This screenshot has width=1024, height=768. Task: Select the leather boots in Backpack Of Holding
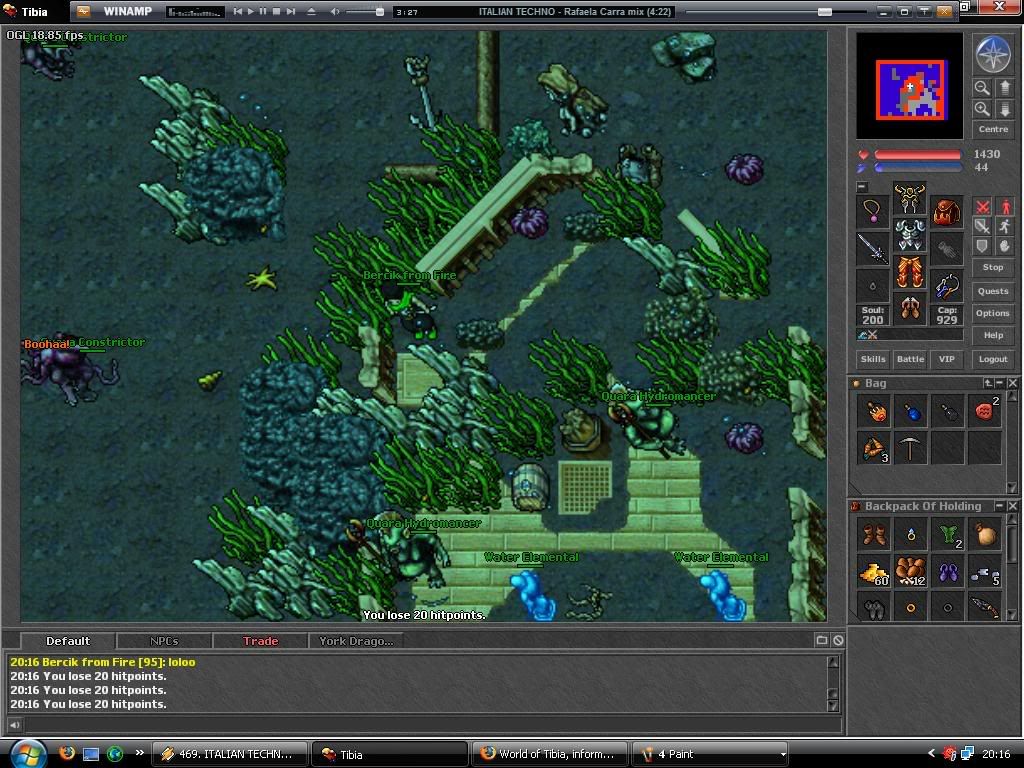click(x=874, y=535)
